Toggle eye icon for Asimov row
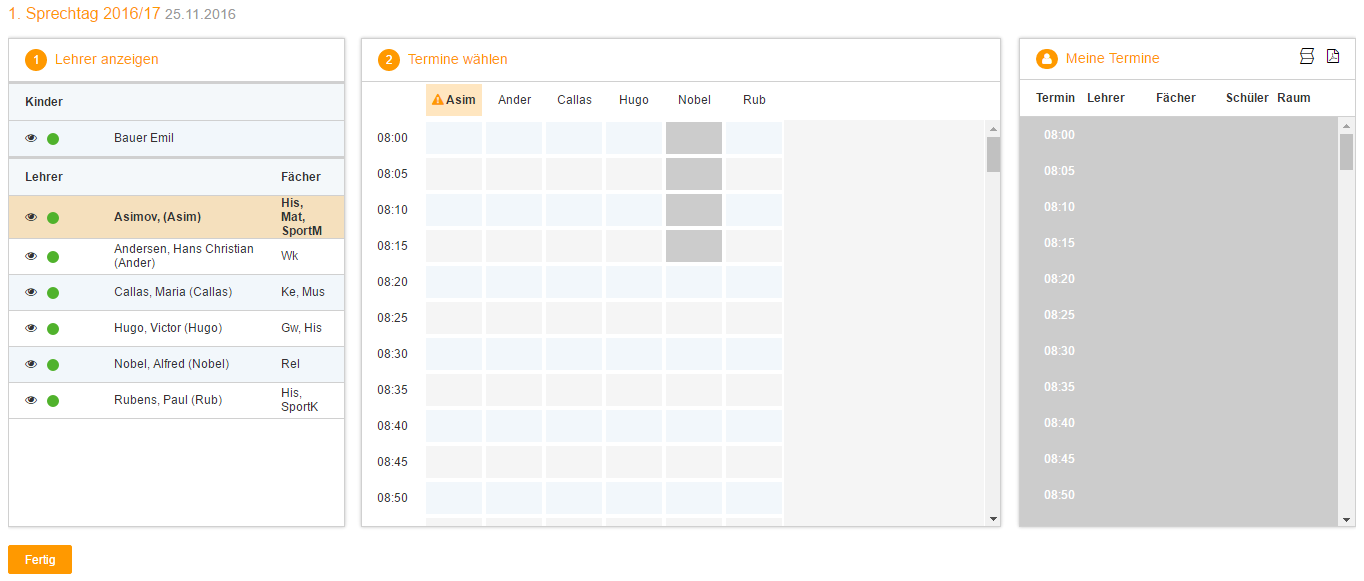Screen dimensions: 1364x581 tap(31, 217)
